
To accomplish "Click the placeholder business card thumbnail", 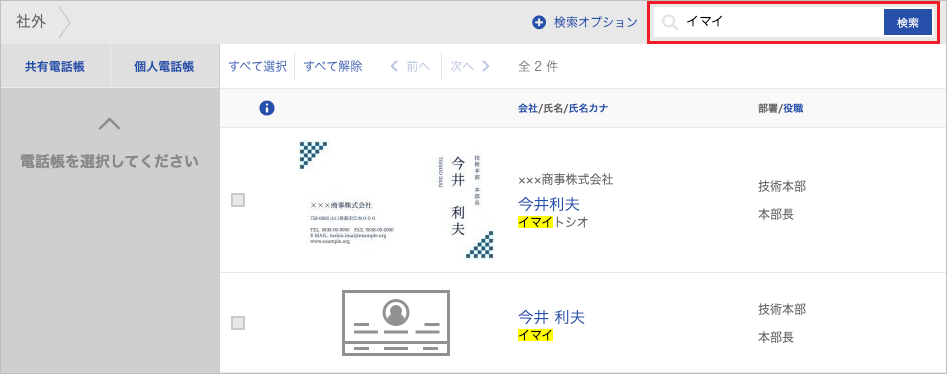I will (396, 323).
